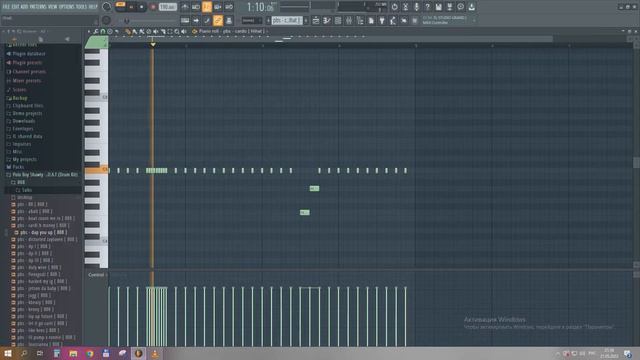Image resolution: width=640 pixels, height=360 pixels.
Task: Select the Paint brush tool in piano roll
Action: pos(135,31)
